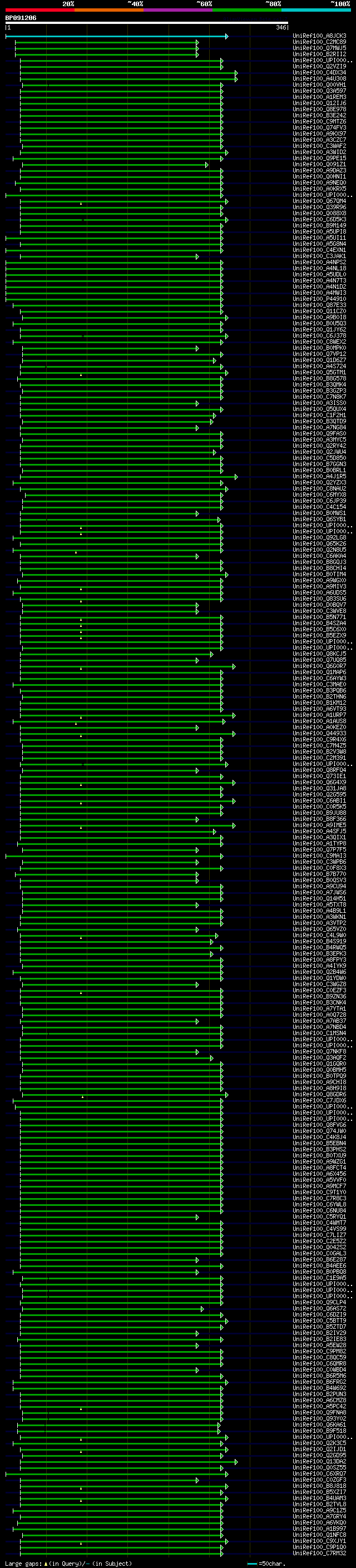Select hit UniRef100_C6ABI1

pos(319,801)
